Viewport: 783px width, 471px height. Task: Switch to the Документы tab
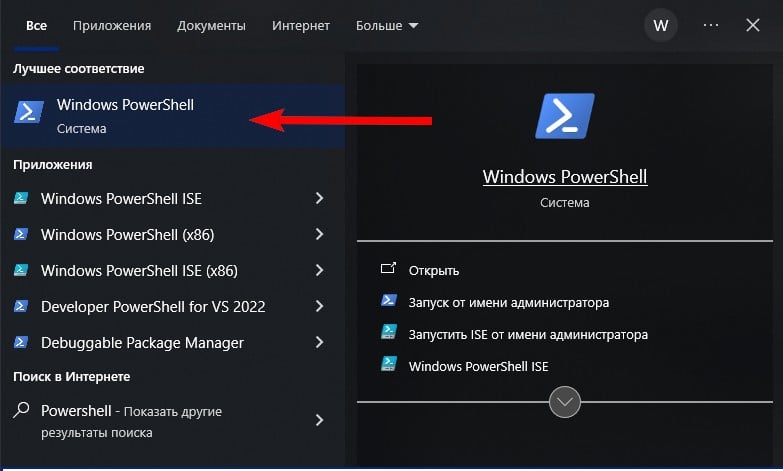tap(211, 26)
